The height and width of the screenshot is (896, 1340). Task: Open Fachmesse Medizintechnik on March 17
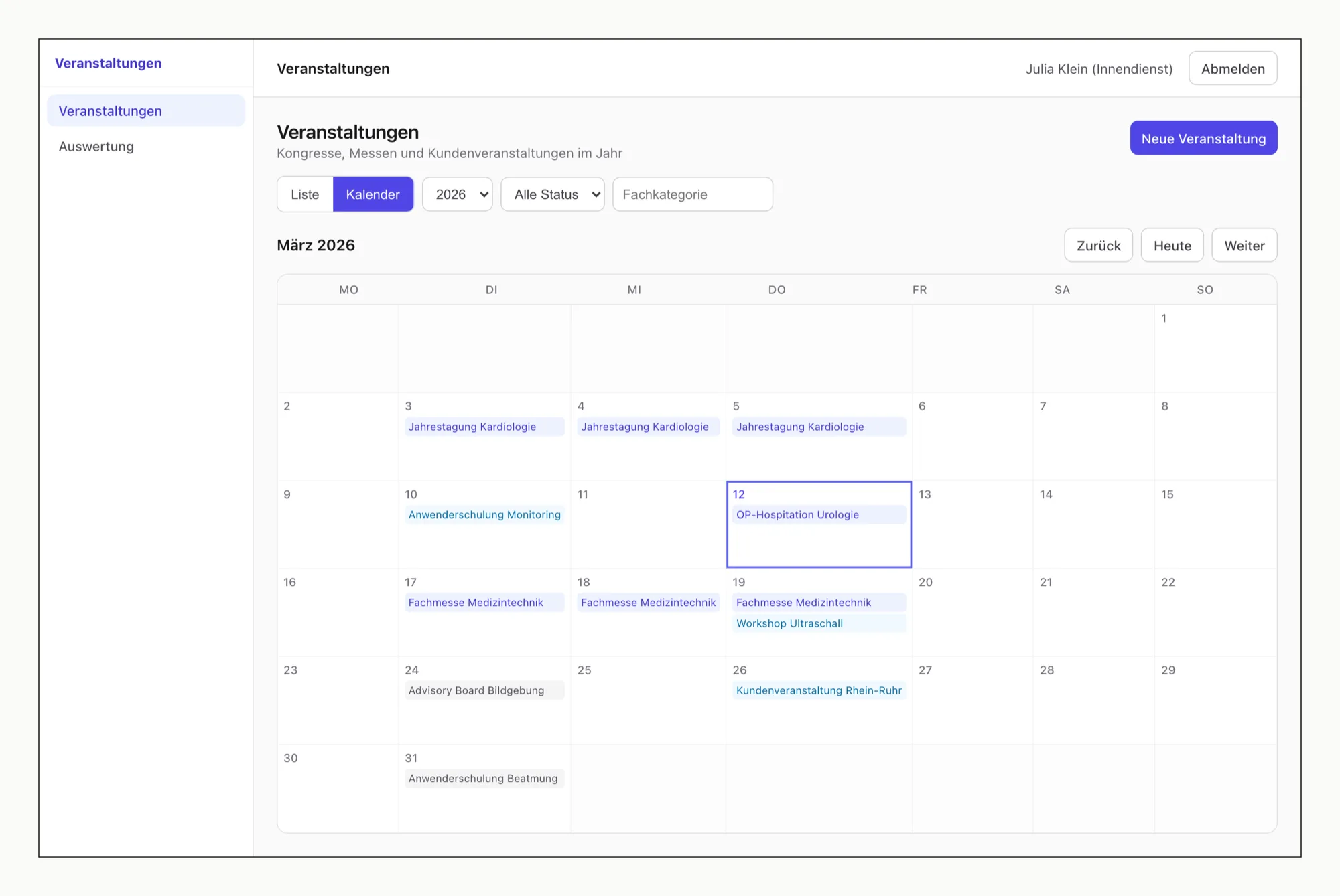(x=484, y=602)
